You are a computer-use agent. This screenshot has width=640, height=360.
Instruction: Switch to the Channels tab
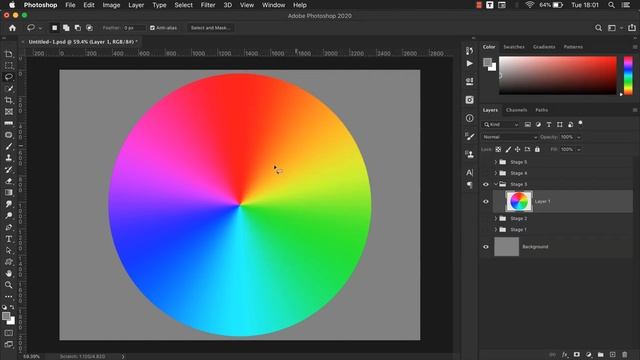pos(516,110)
